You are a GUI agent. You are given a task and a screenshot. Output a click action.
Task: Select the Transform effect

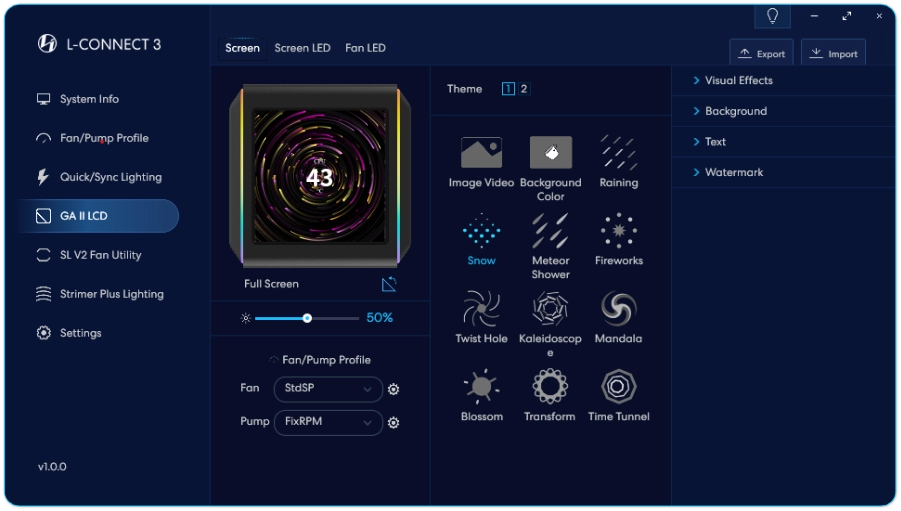click(550, 386)
